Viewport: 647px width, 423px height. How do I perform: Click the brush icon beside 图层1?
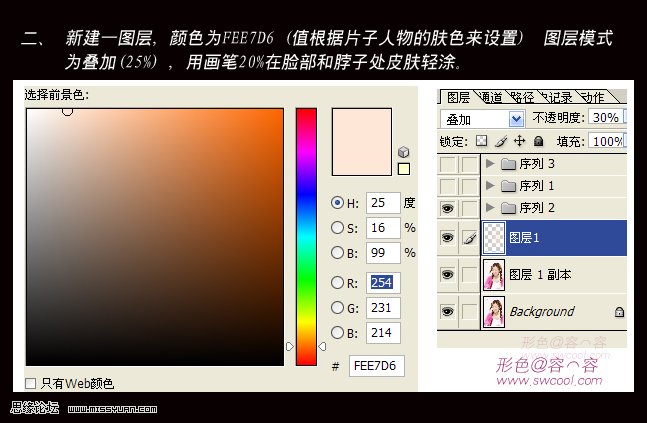pos(468,237)
